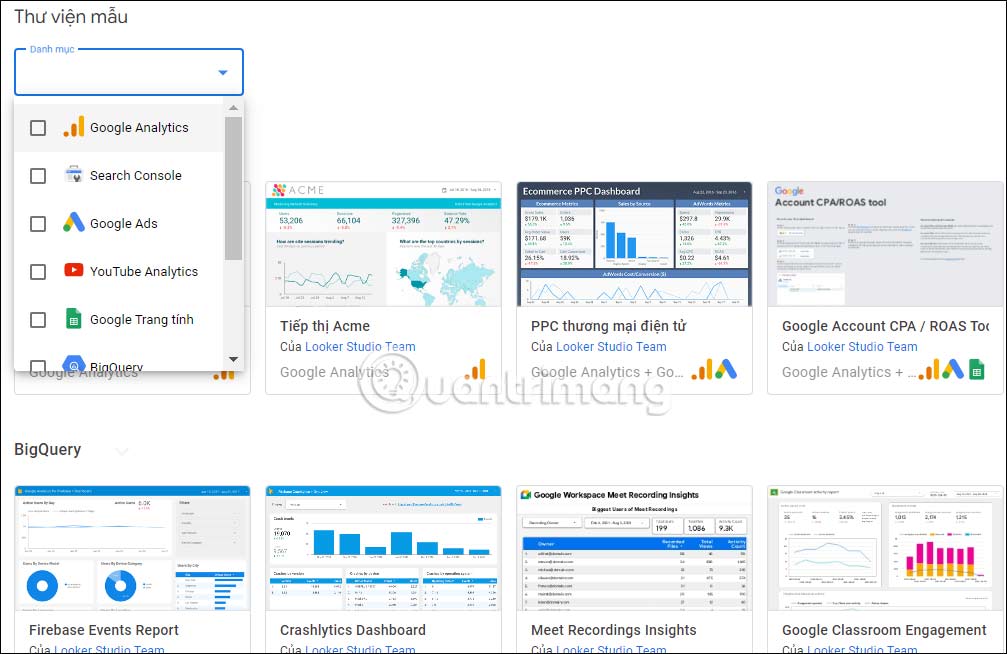
Task: Tick the Search Console checkbox
Action: click(38, 176)
